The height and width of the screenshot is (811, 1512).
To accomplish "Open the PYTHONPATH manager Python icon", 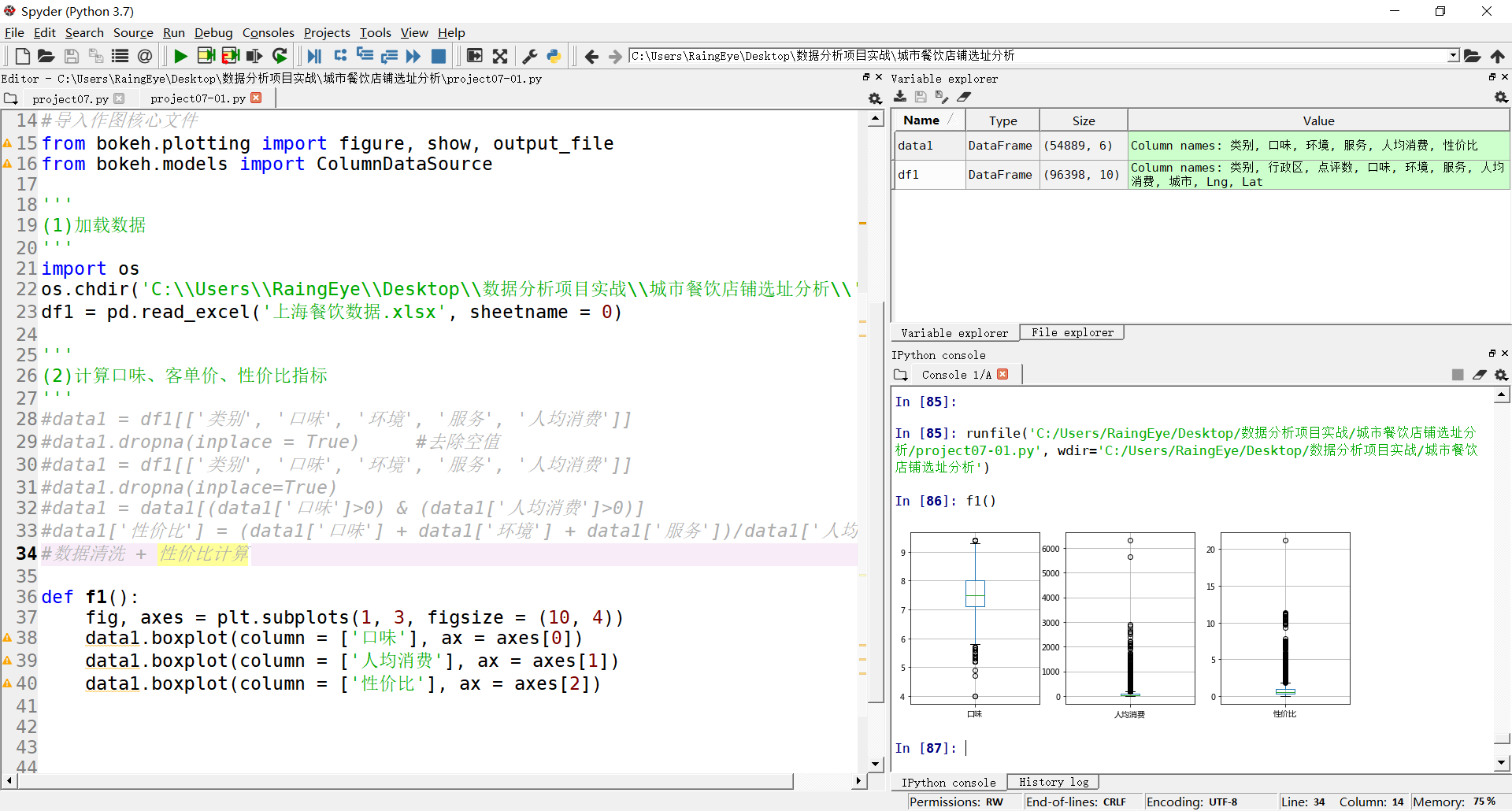I will click(554, 56).
